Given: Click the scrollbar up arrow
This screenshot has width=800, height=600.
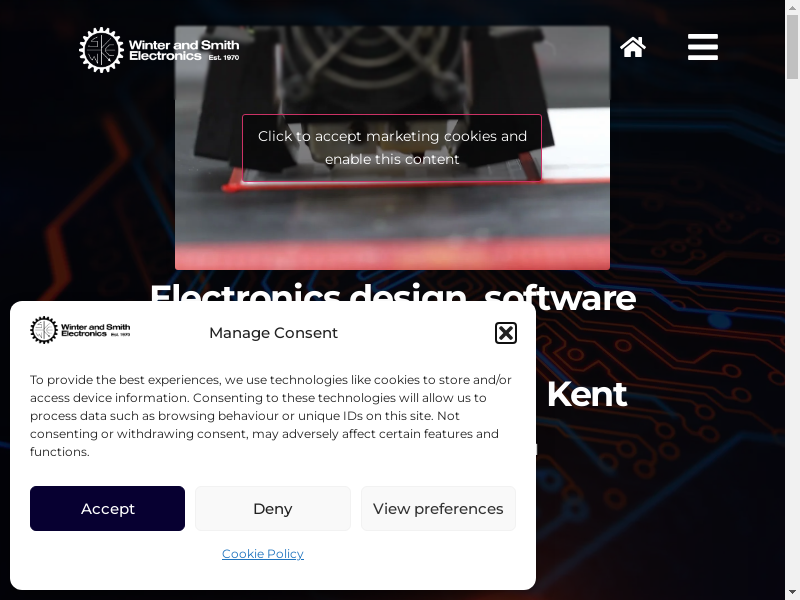Looking at the screenshot, I should pyautogui.click(x=792, y=7).
